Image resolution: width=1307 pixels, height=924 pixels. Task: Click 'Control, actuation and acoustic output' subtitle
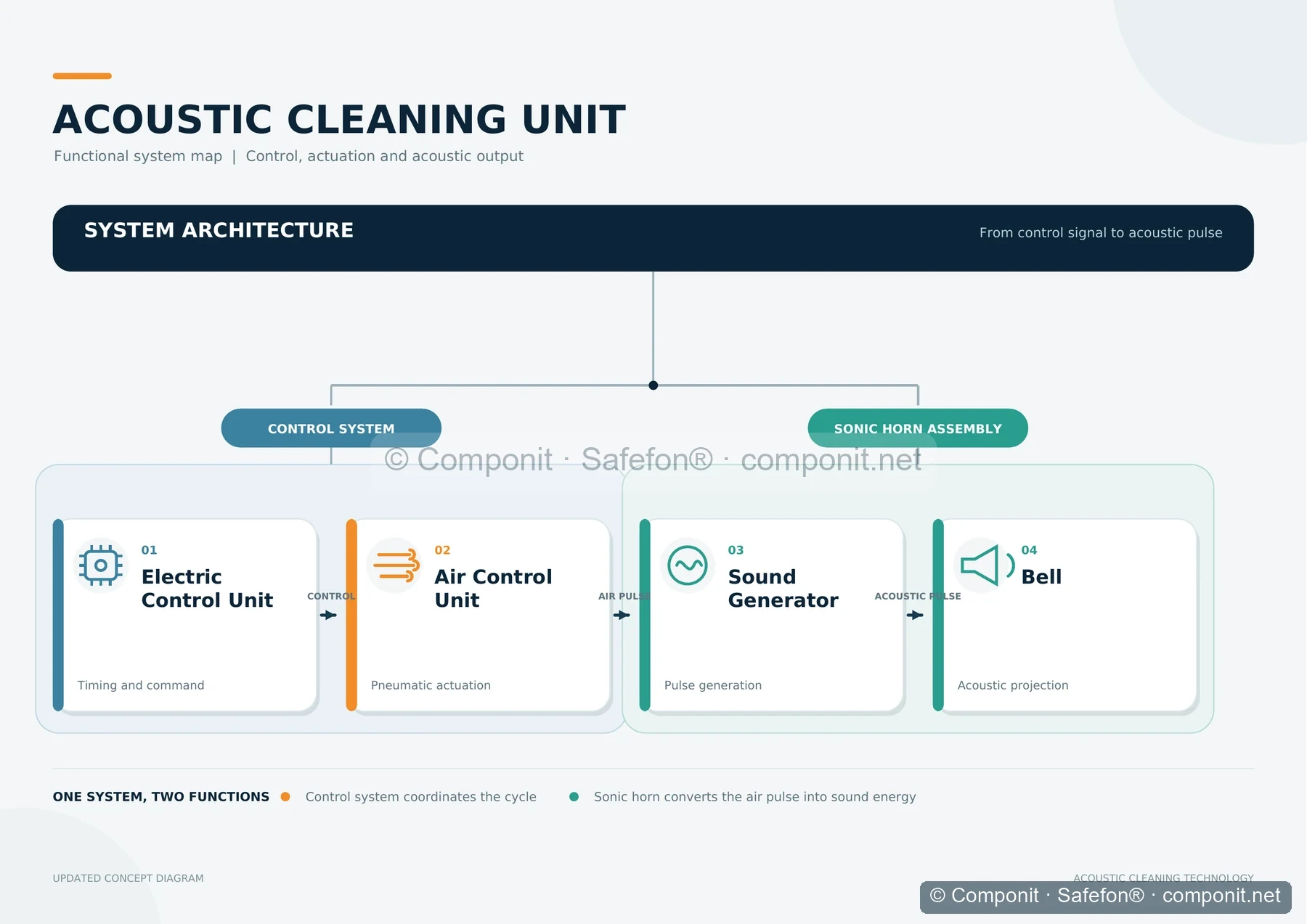coord(385,156)
